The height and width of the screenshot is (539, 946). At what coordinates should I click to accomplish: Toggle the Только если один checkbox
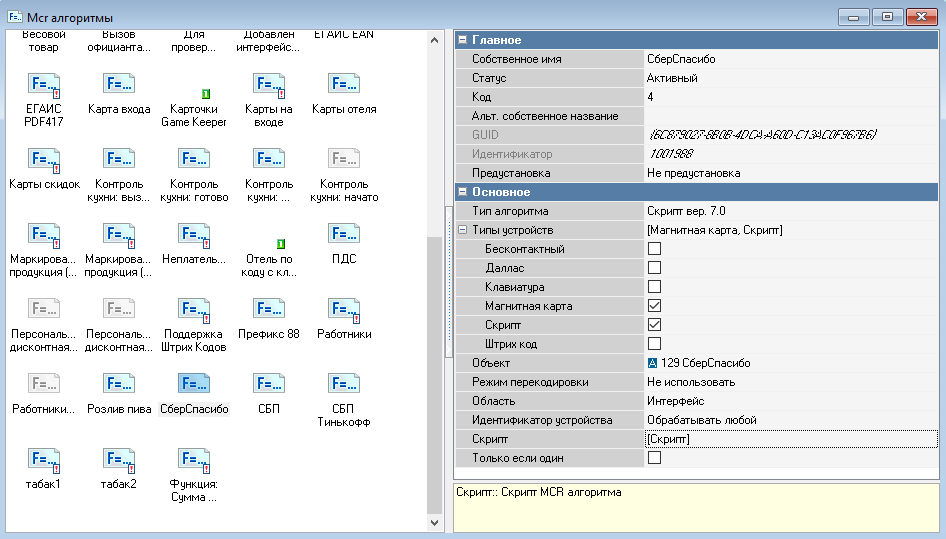(x=654, y=458)
